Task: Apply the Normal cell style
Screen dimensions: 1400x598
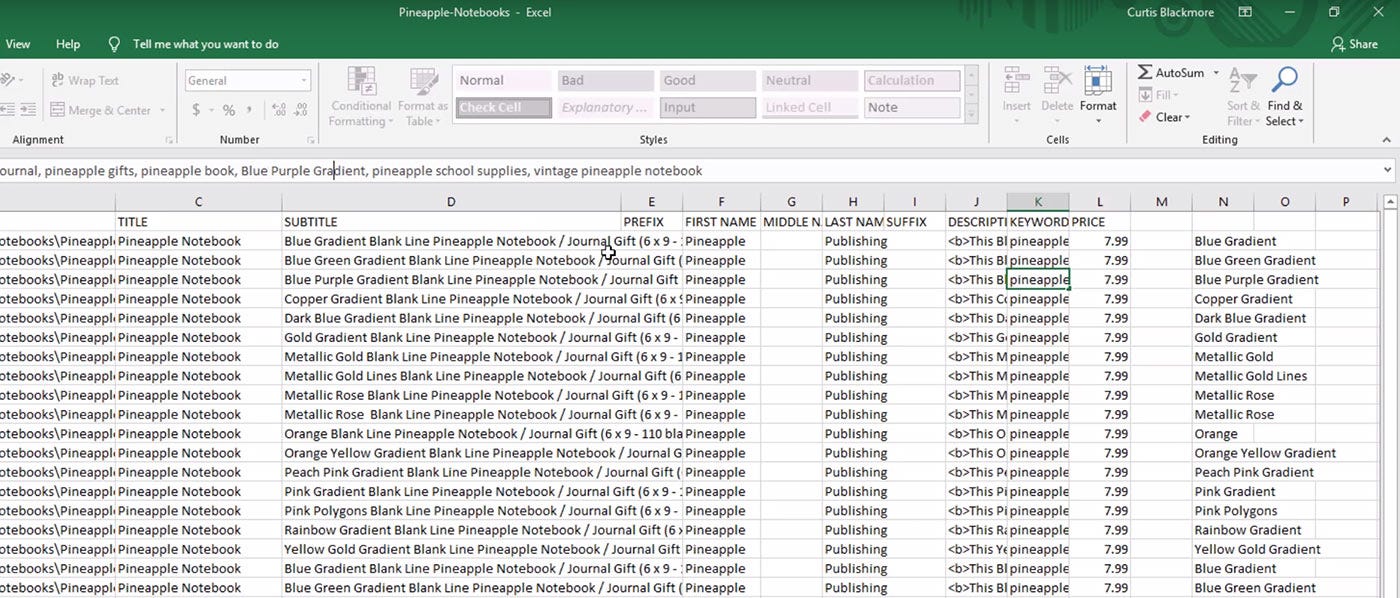Action: (x=503, y=81)
